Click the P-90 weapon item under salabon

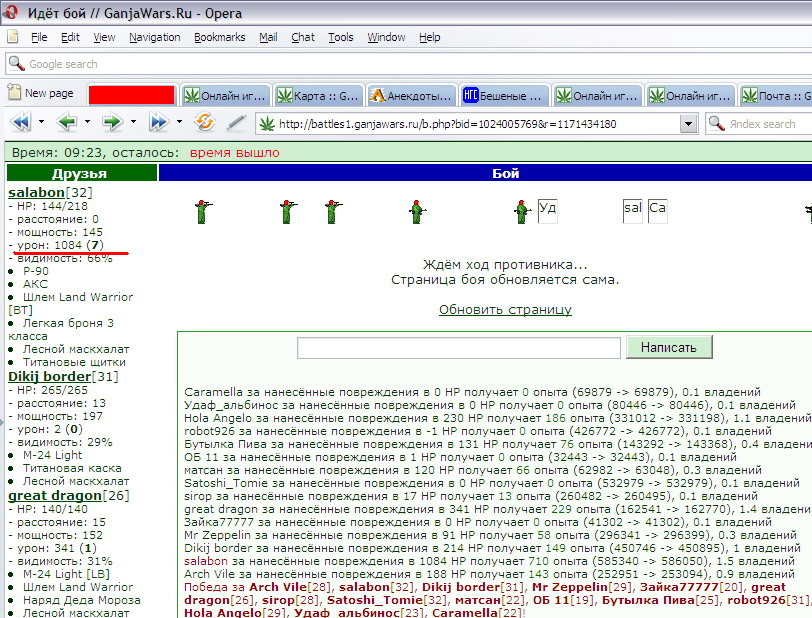[x=36, y=271]
